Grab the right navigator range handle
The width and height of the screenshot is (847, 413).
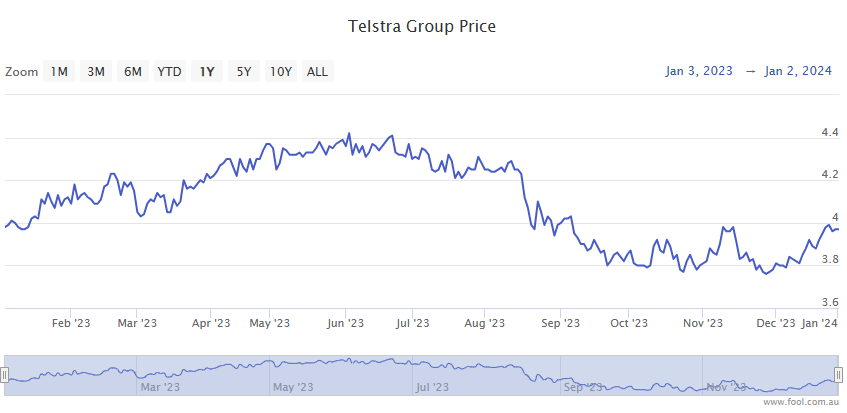coord(839,375)
